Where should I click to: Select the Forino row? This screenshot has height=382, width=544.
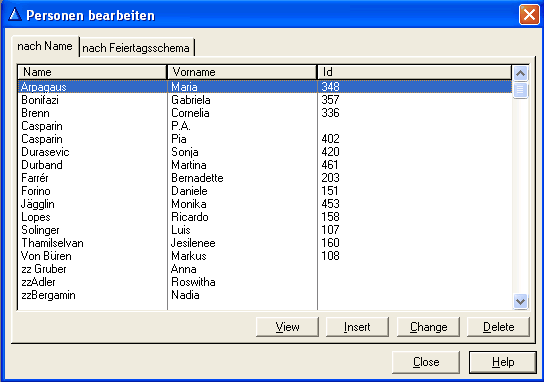coord(265,191)
